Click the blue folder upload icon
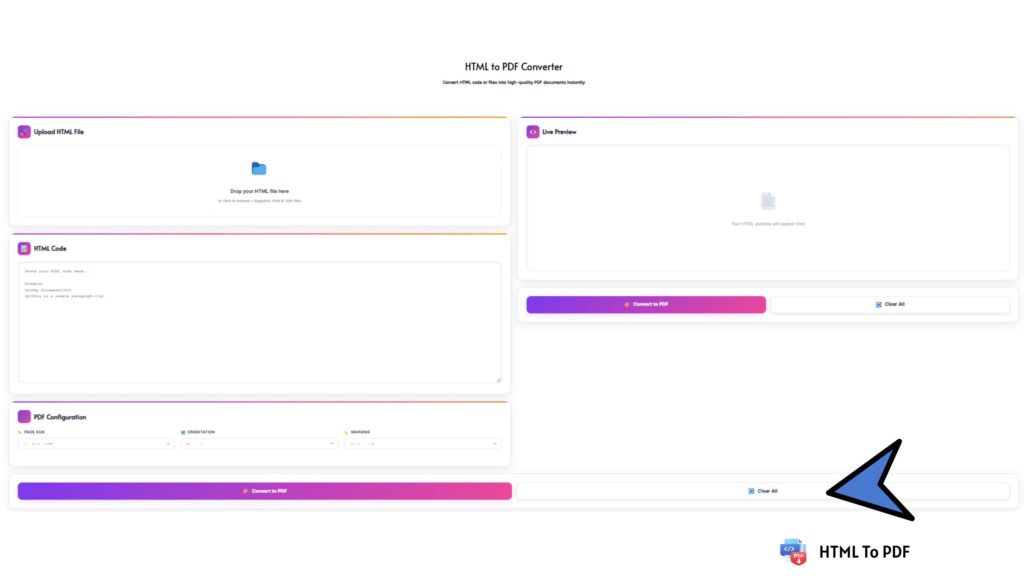 pyautogui.click(x=259, y=169)
